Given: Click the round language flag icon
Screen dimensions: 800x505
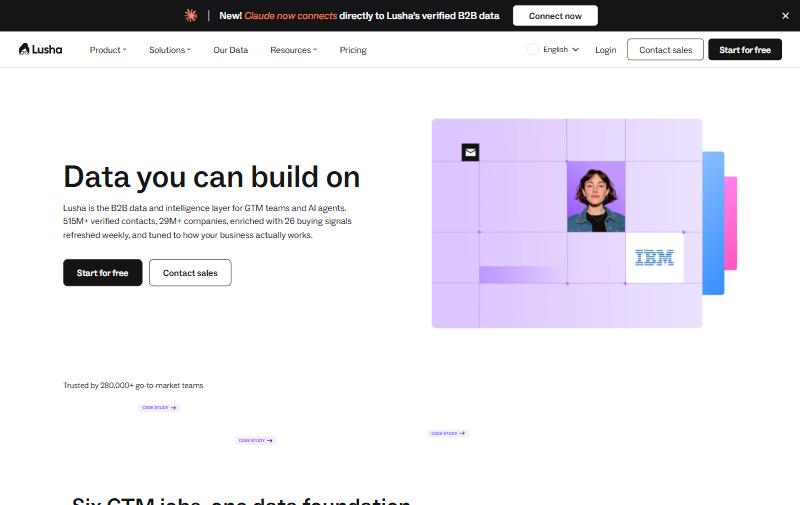Looking at the screenshot, I should click(x=533, y=49).
